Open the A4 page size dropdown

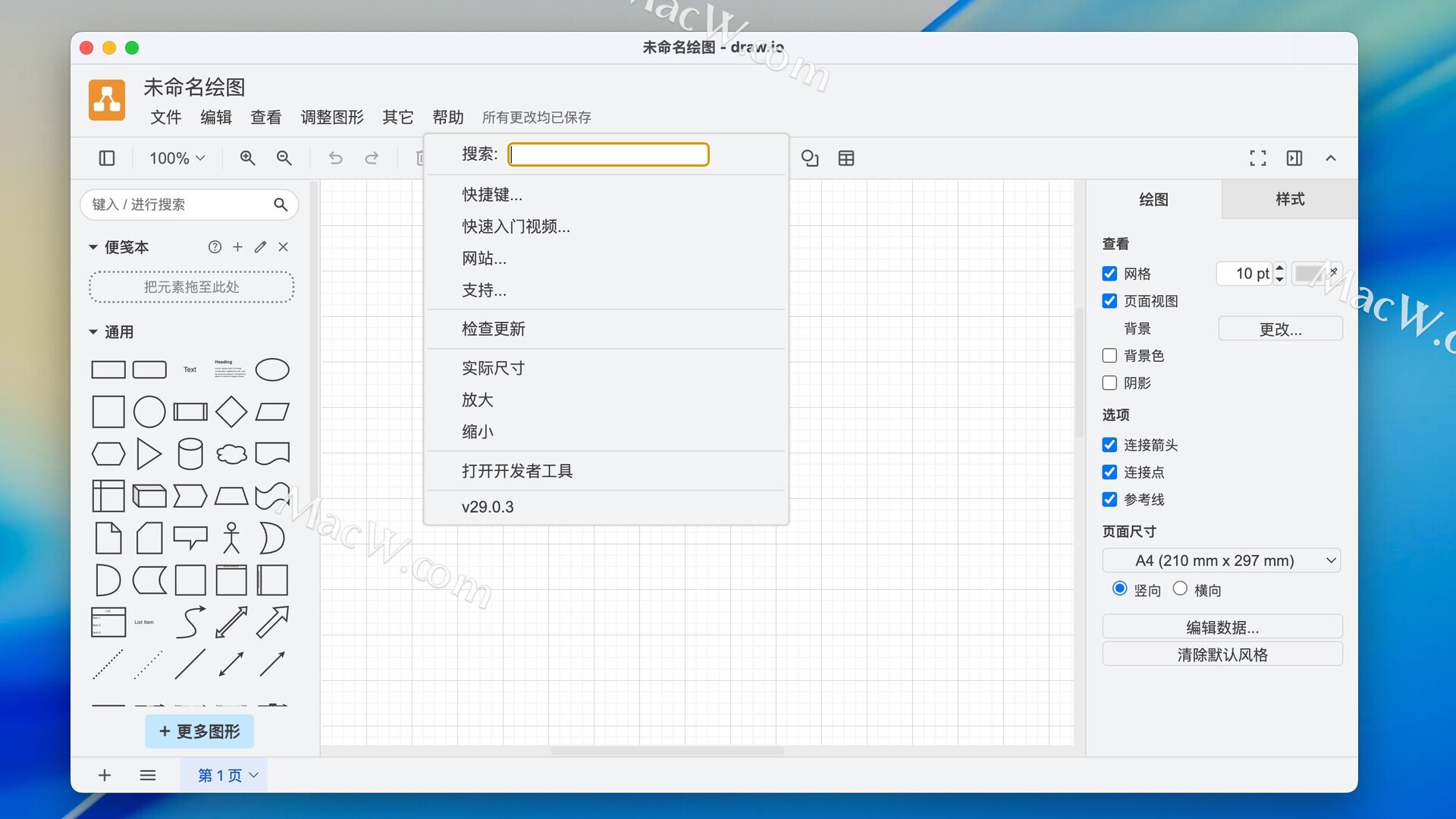1221,560
